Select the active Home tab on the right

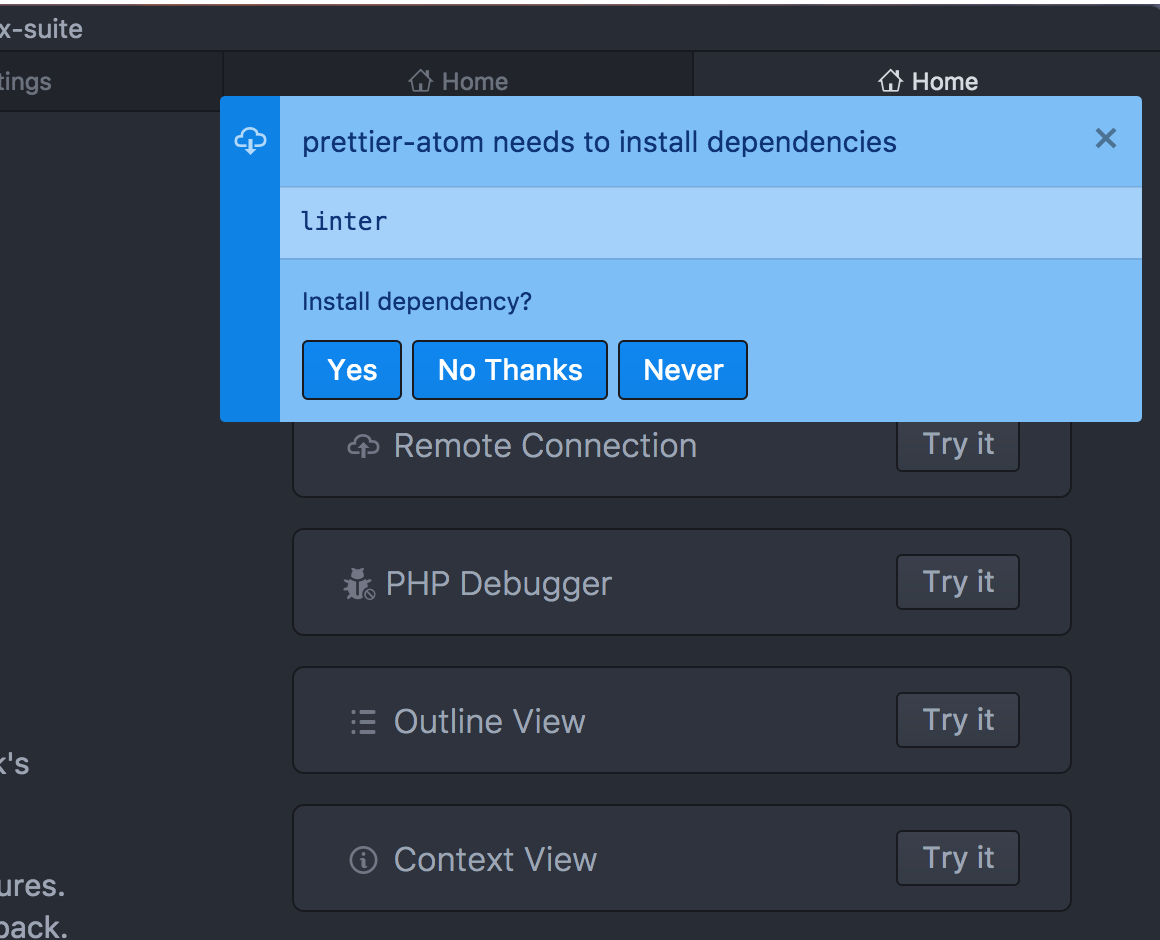tap(927, 81)
